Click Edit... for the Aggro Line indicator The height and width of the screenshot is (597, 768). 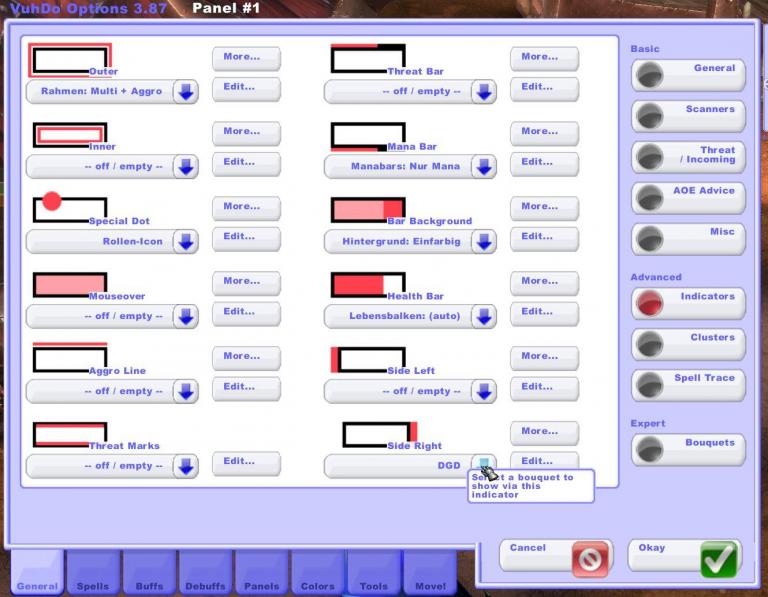pos(246,388)
